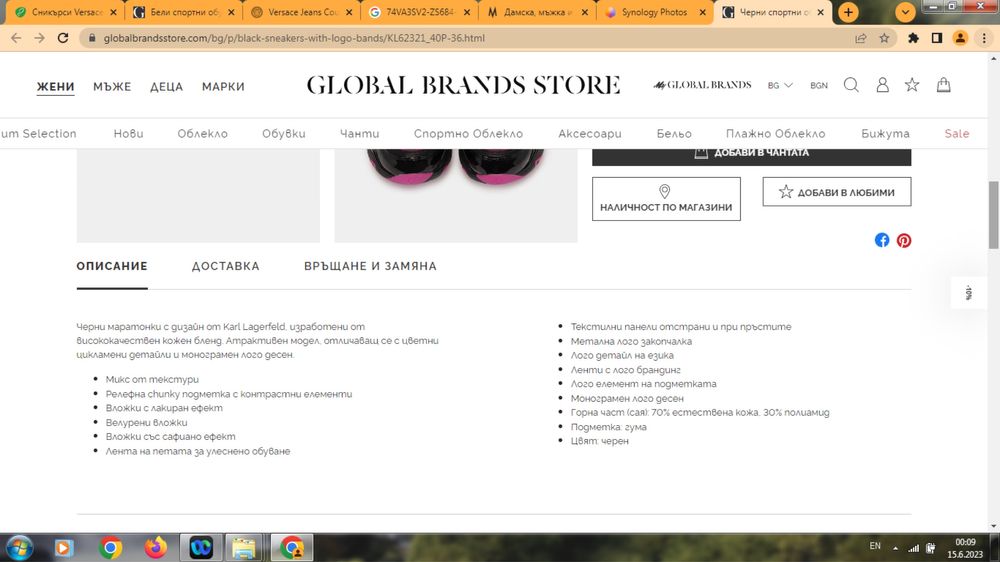
Task: Open a new browser tab
Action: pos(848,12)
